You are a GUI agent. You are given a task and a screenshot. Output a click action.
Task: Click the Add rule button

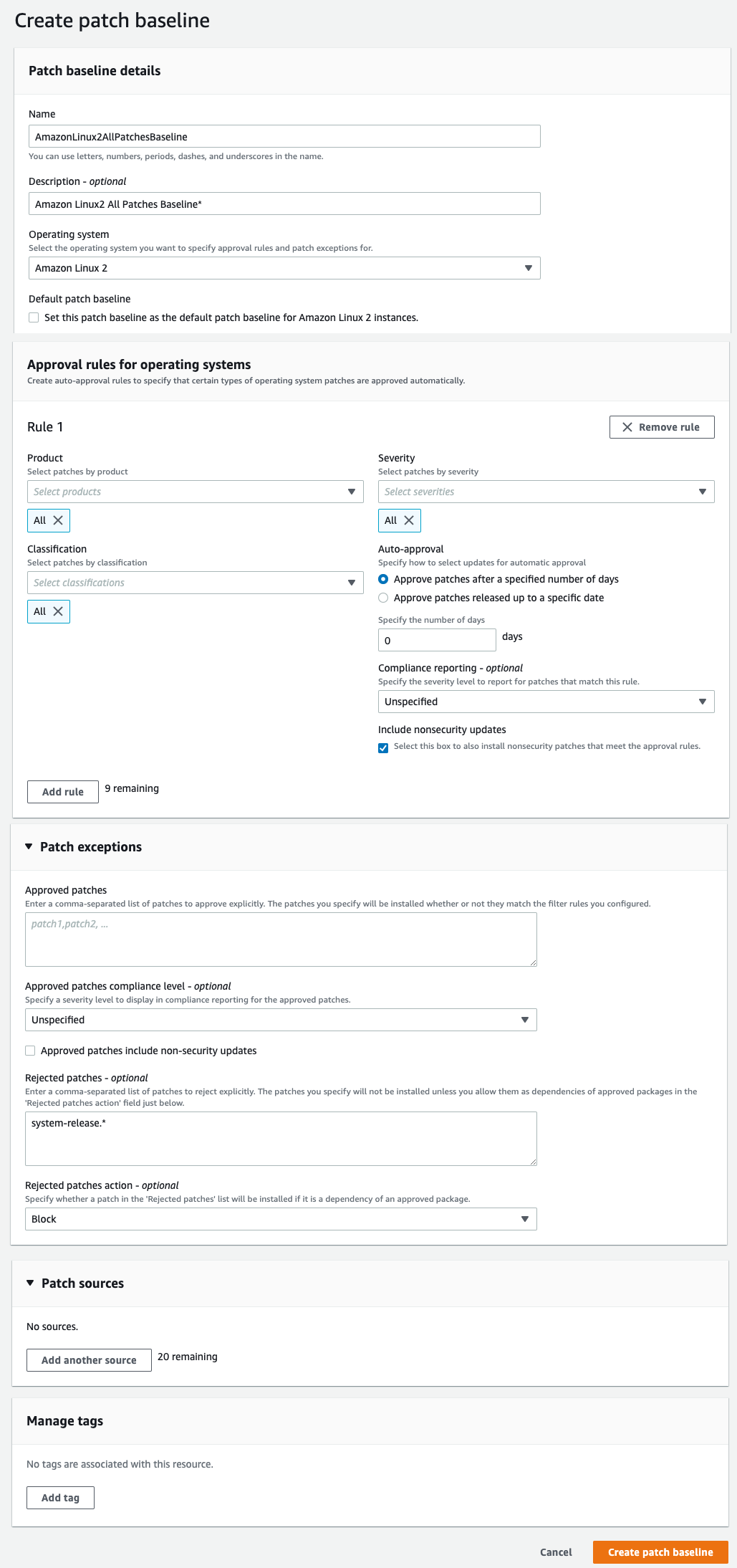pyautogui.click(x=63, y=792)
